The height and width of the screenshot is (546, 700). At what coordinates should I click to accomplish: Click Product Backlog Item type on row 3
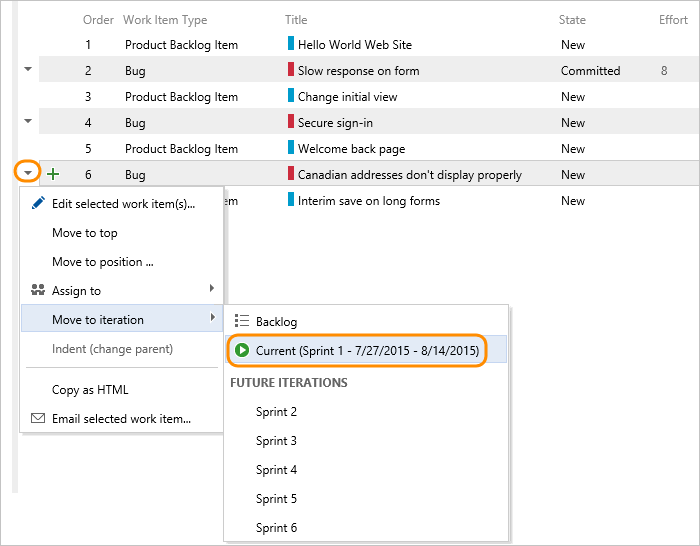pyautogui.click(x=181, y=97)
